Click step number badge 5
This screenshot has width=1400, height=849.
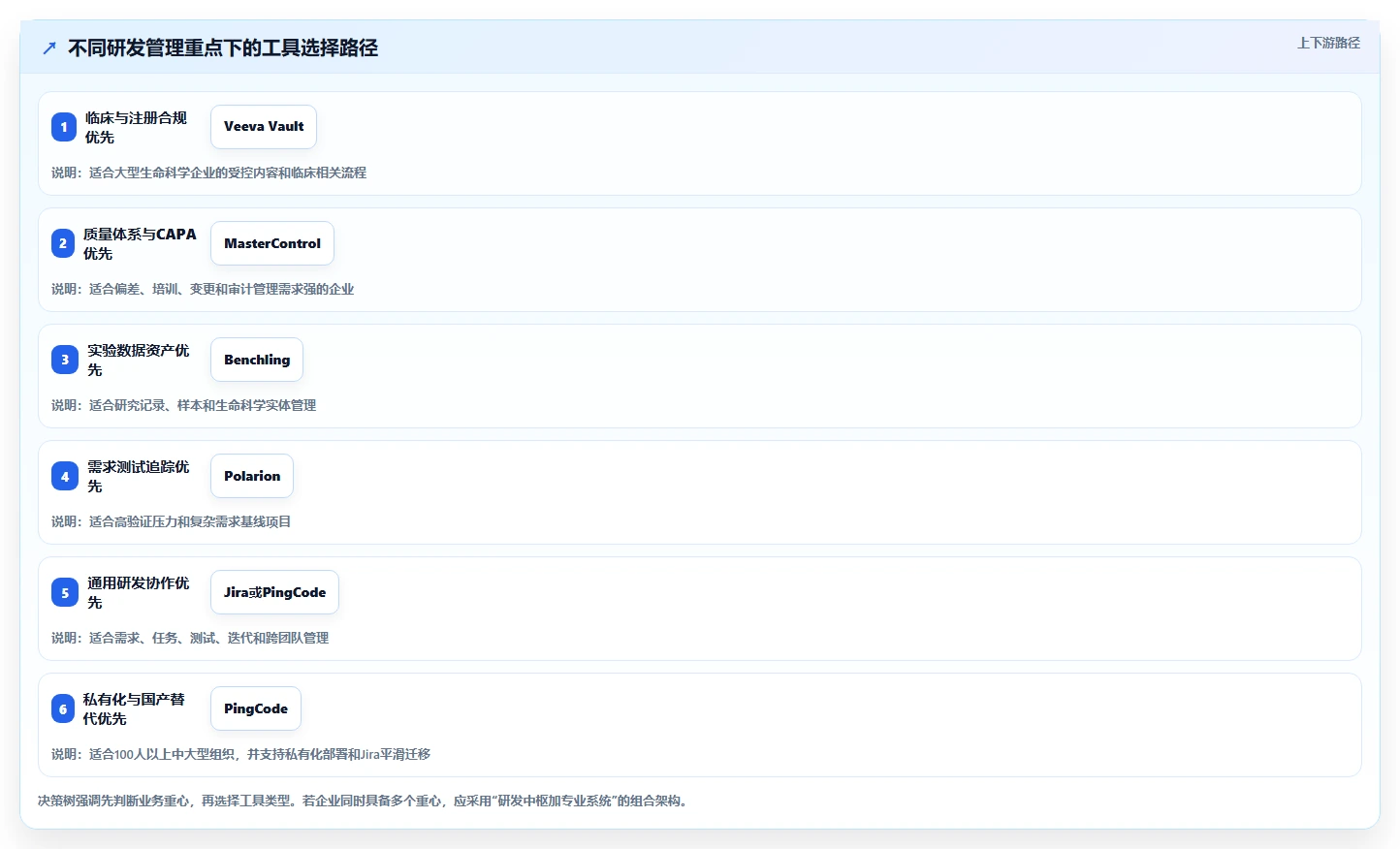65,592
